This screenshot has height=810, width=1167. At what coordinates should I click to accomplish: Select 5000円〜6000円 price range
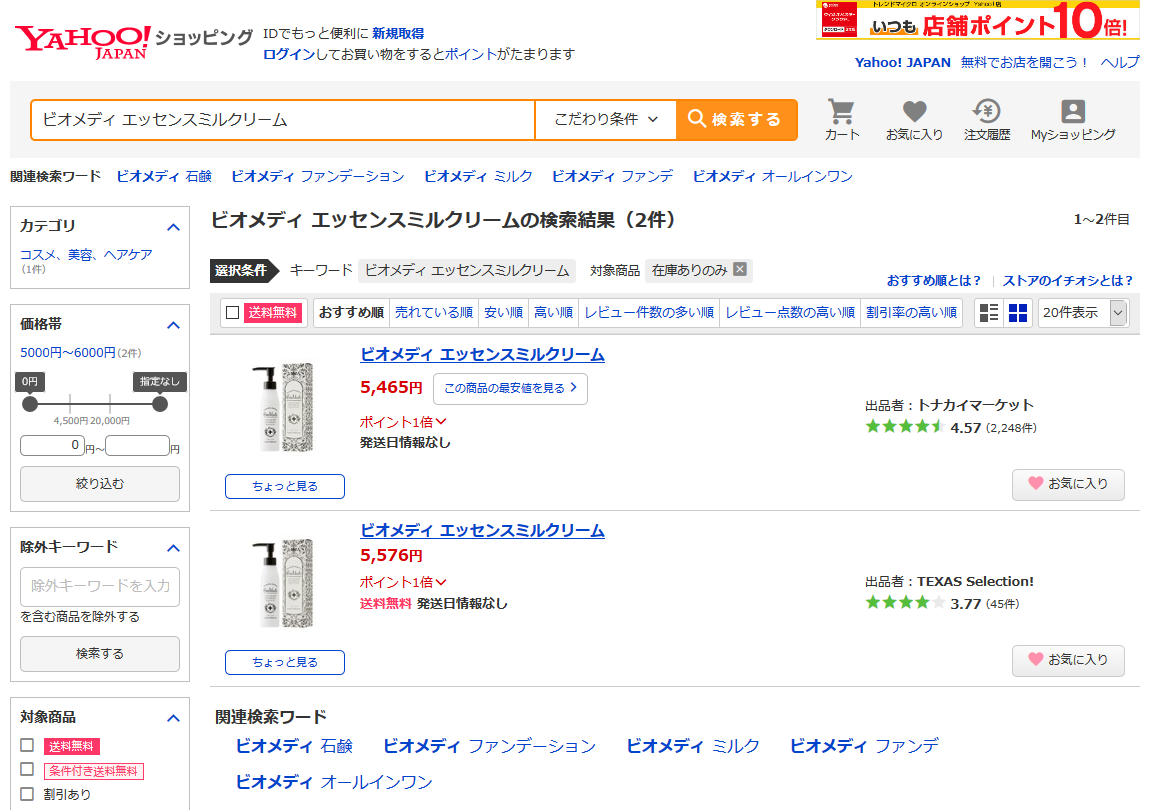(x=68, y=353)
